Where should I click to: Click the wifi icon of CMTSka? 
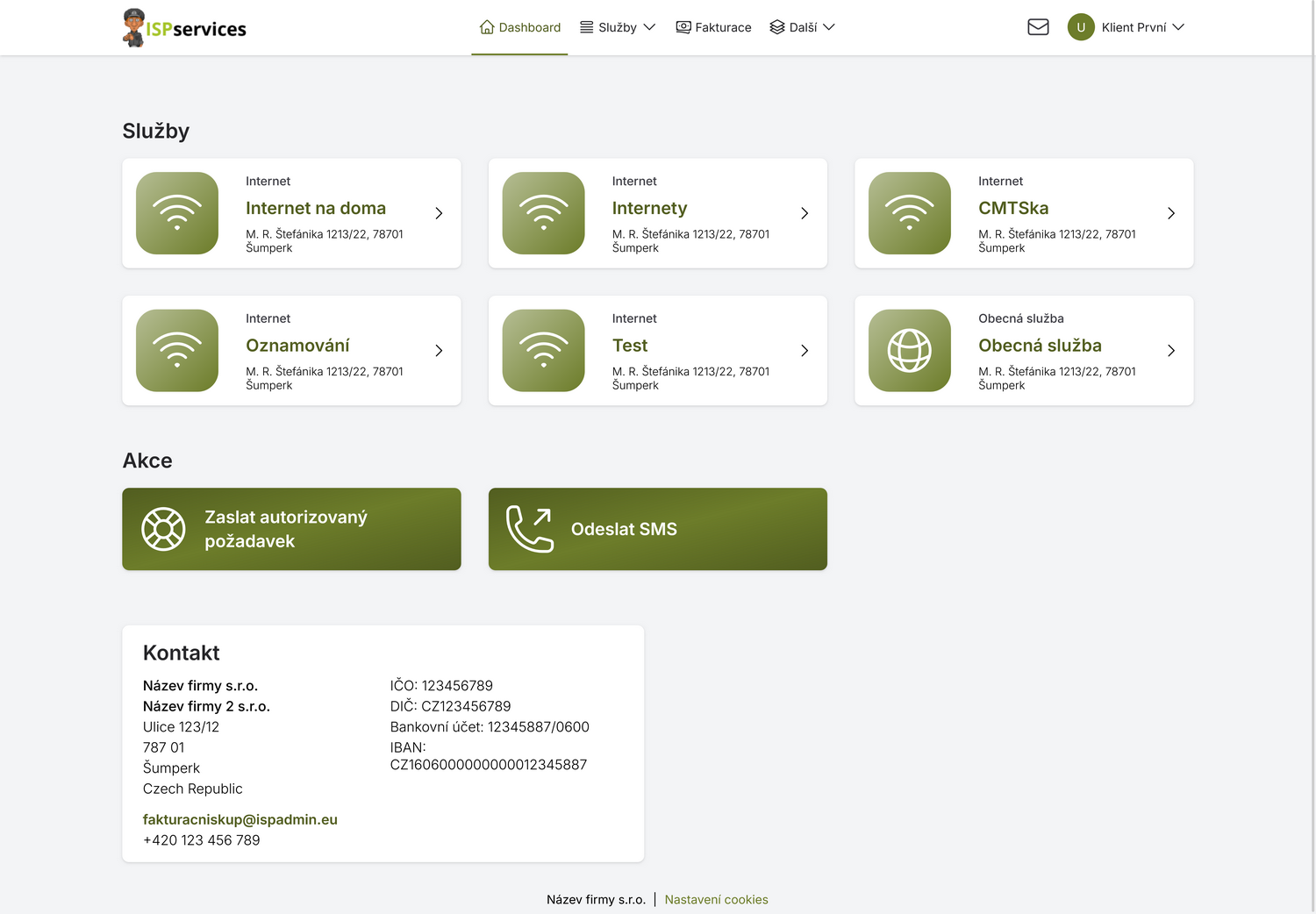[x=910, y=213]
